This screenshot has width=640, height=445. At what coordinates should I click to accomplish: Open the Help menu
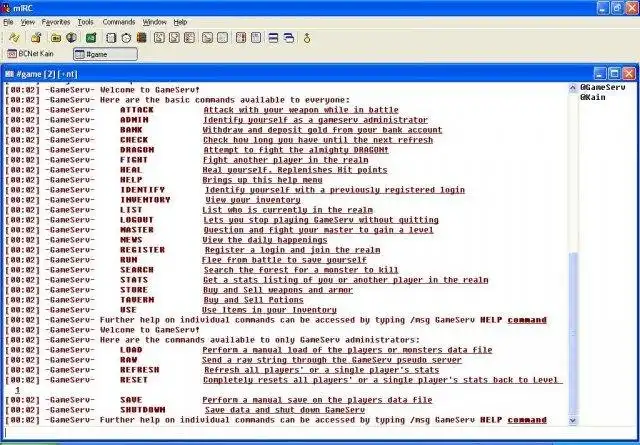pos(180,22)
